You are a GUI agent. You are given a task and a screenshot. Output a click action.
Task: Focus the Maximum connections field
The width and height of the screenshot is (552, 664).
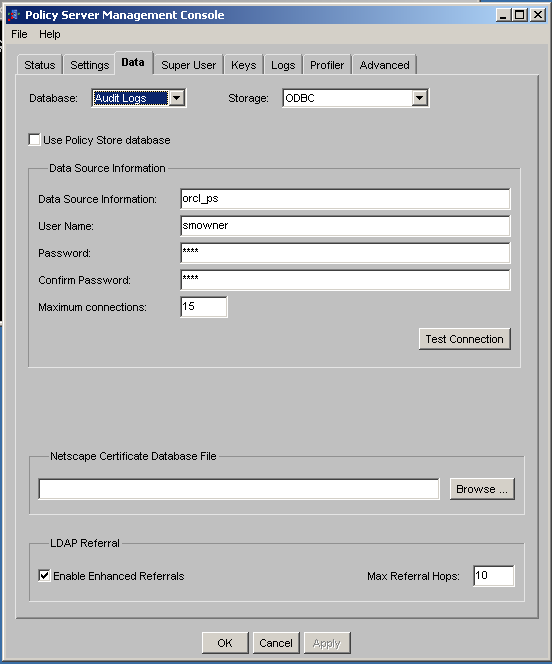[204, 307]
